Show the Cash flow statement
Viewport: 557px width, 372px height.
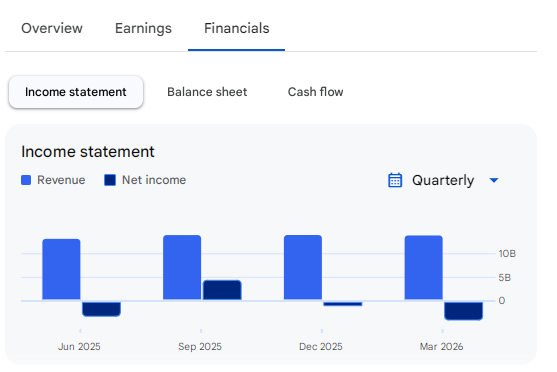[315, 92]
